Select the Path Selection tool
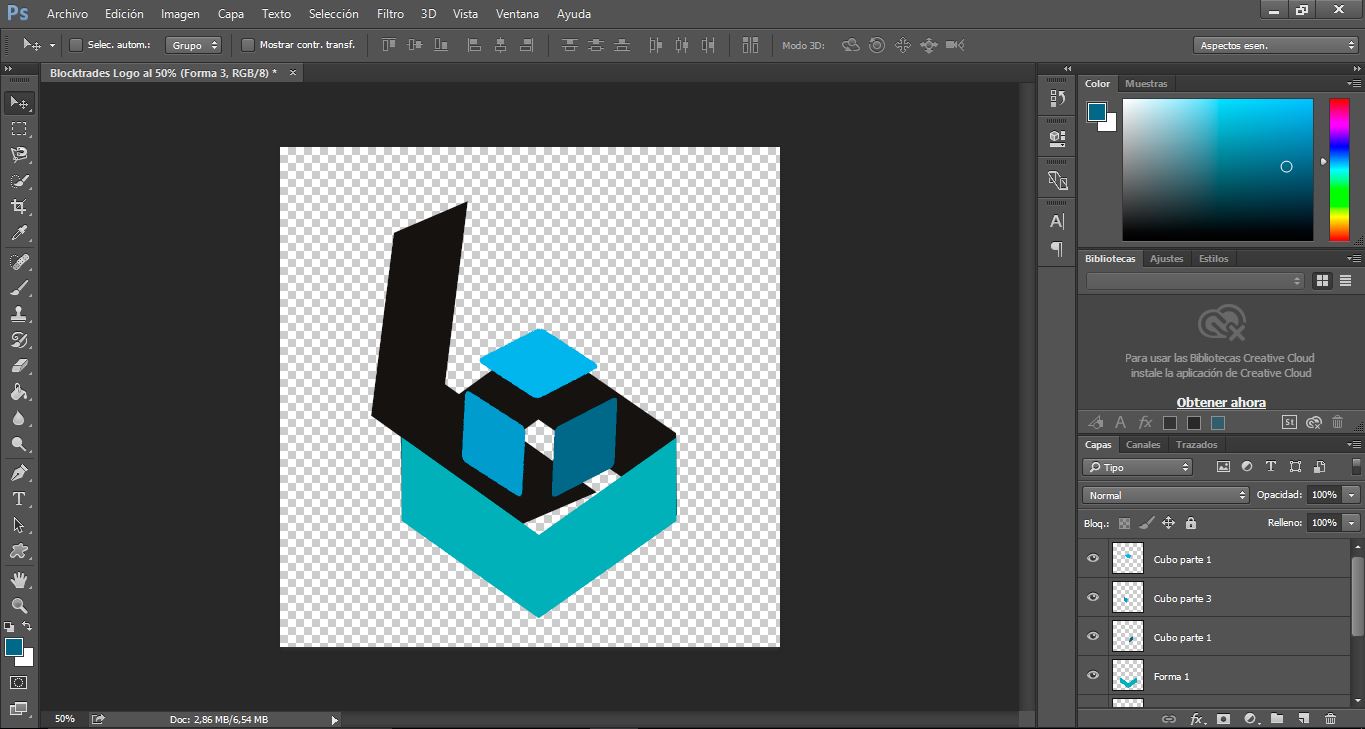1365x729 pixels. pyautogui.click(x=19, y=524)
